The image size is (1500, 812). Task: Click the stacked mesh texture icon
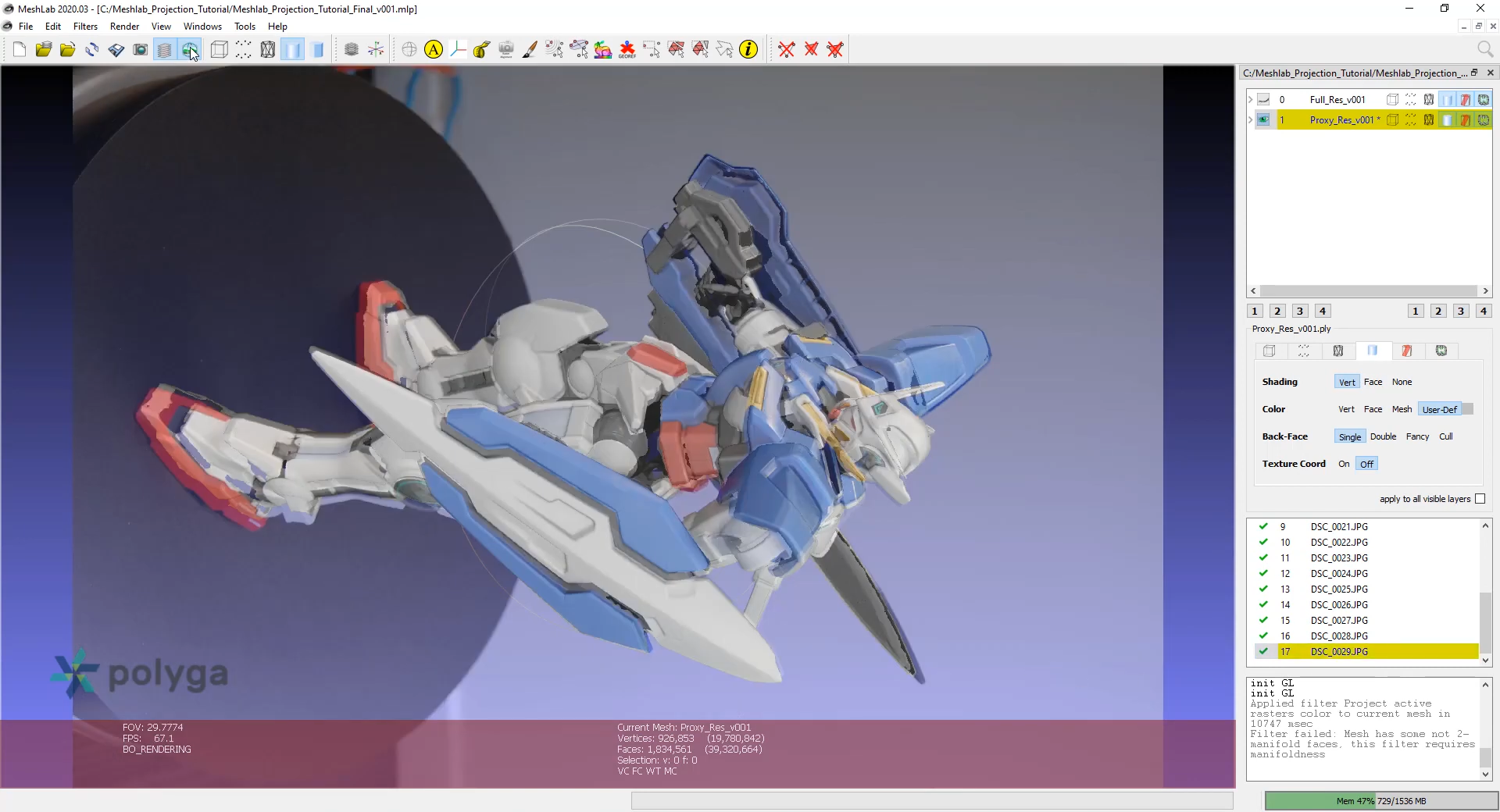pyautogui.click(x=352, y=50)
